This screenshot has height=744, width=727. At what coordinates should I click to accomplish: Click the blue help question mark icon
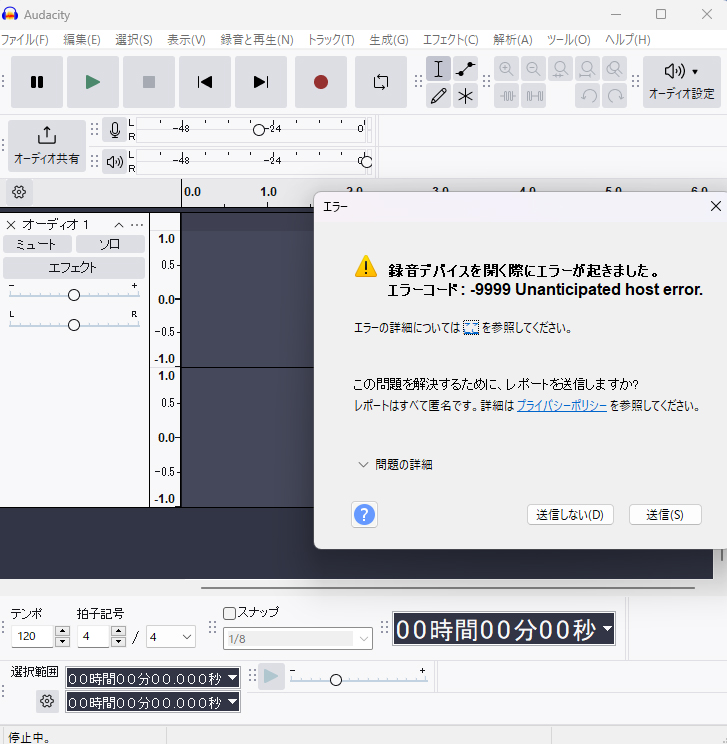coord(364,514)
